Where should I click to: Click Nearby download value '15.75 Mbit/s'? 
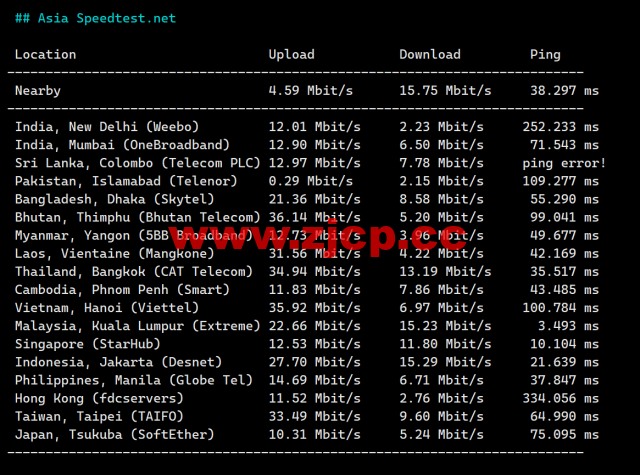coord(445,91)
